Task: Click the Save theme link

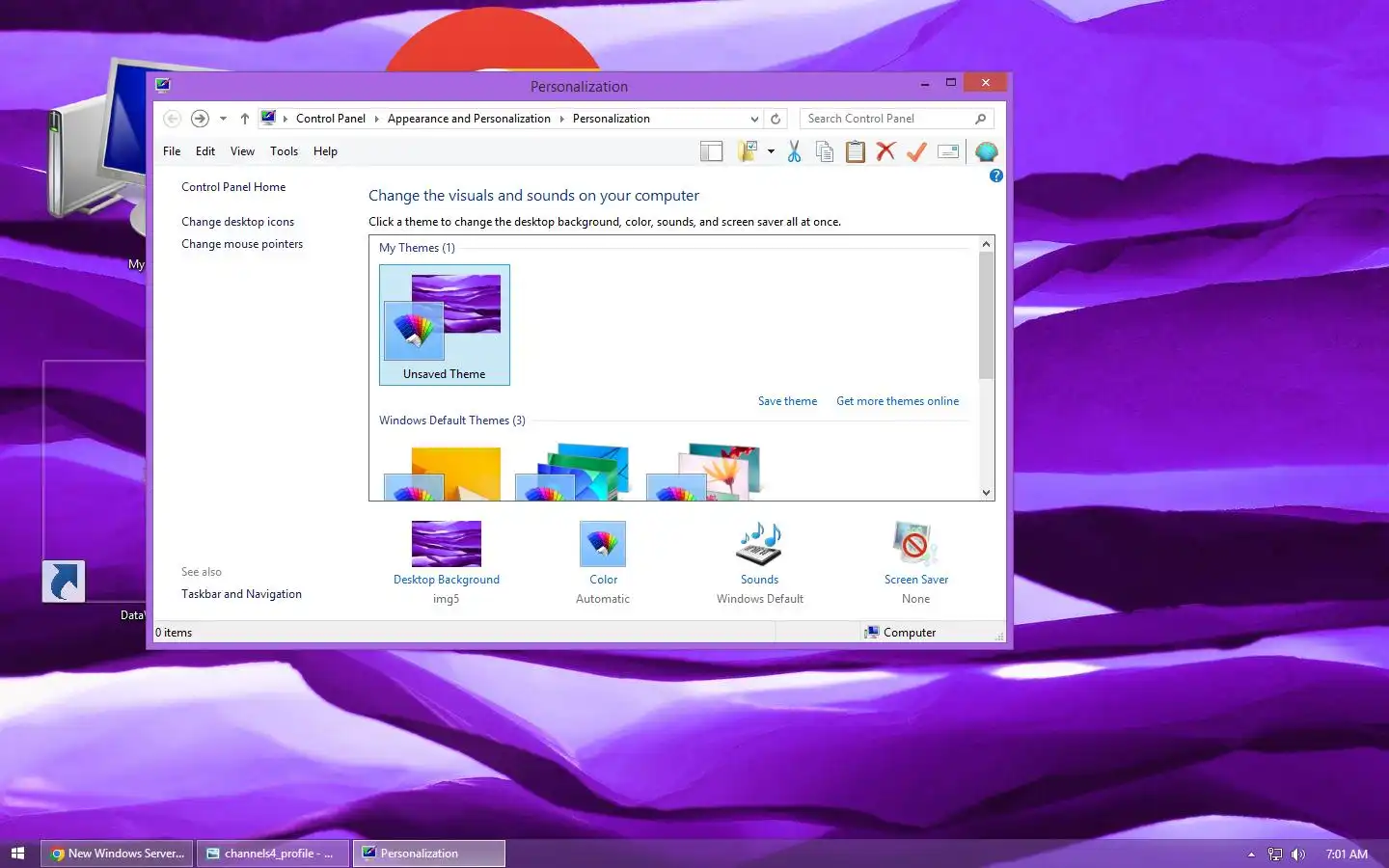Action: (x=787, y=401)
